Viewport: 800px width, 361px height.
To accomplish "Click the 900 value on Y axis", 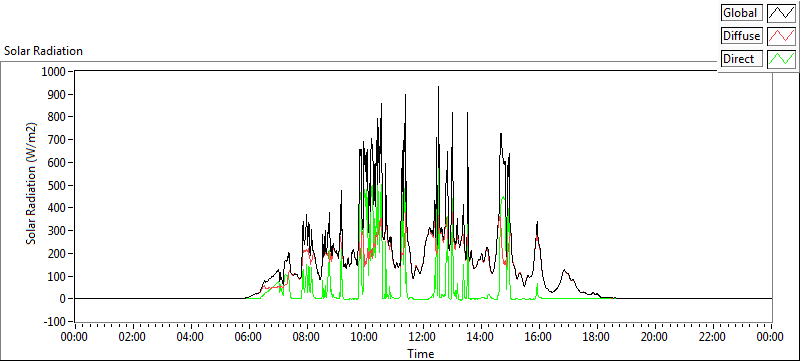I will [57, 95].
